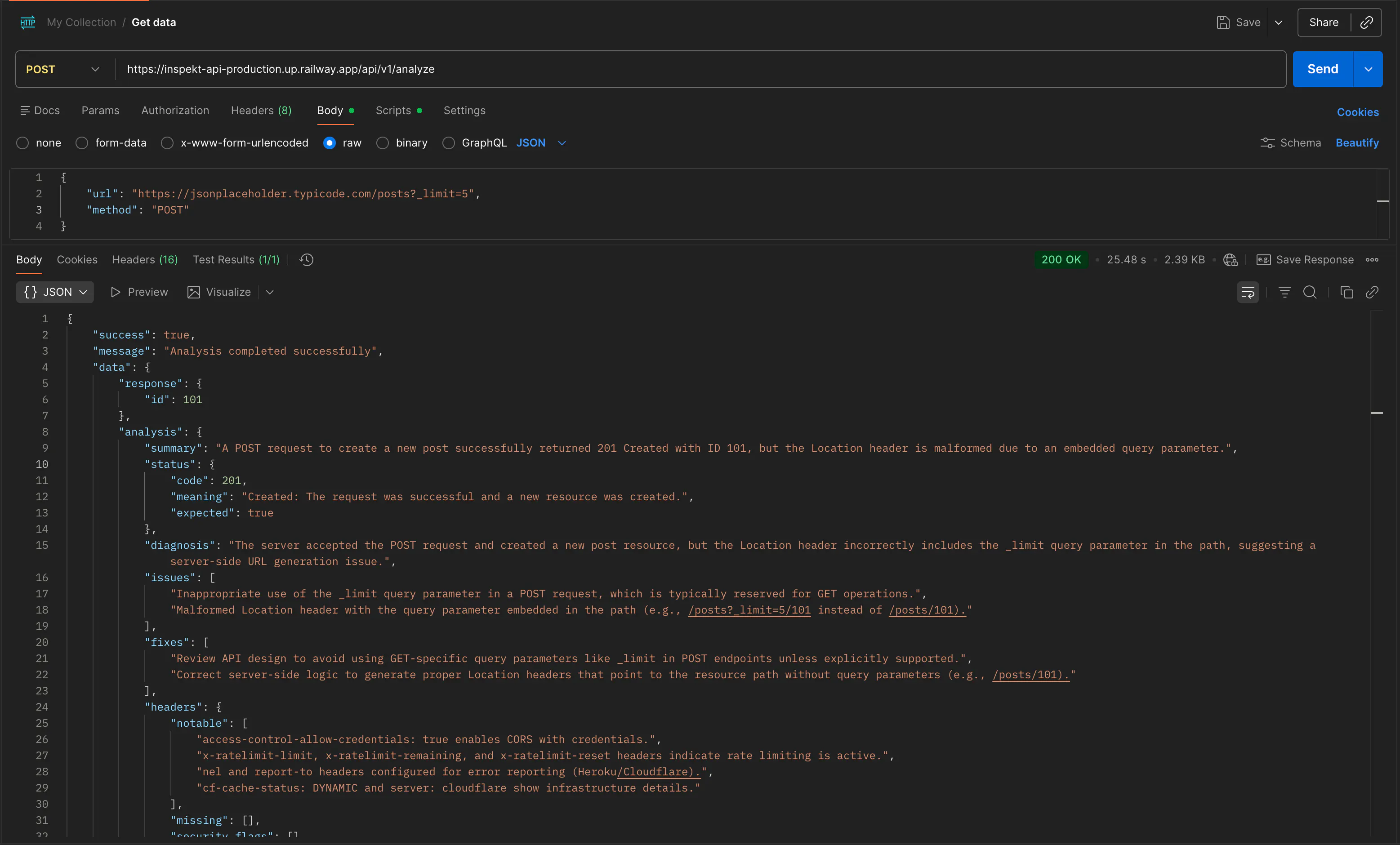Open response history clock icon
Viewport: 1400px width, 845px height.
tap(307, 259)
